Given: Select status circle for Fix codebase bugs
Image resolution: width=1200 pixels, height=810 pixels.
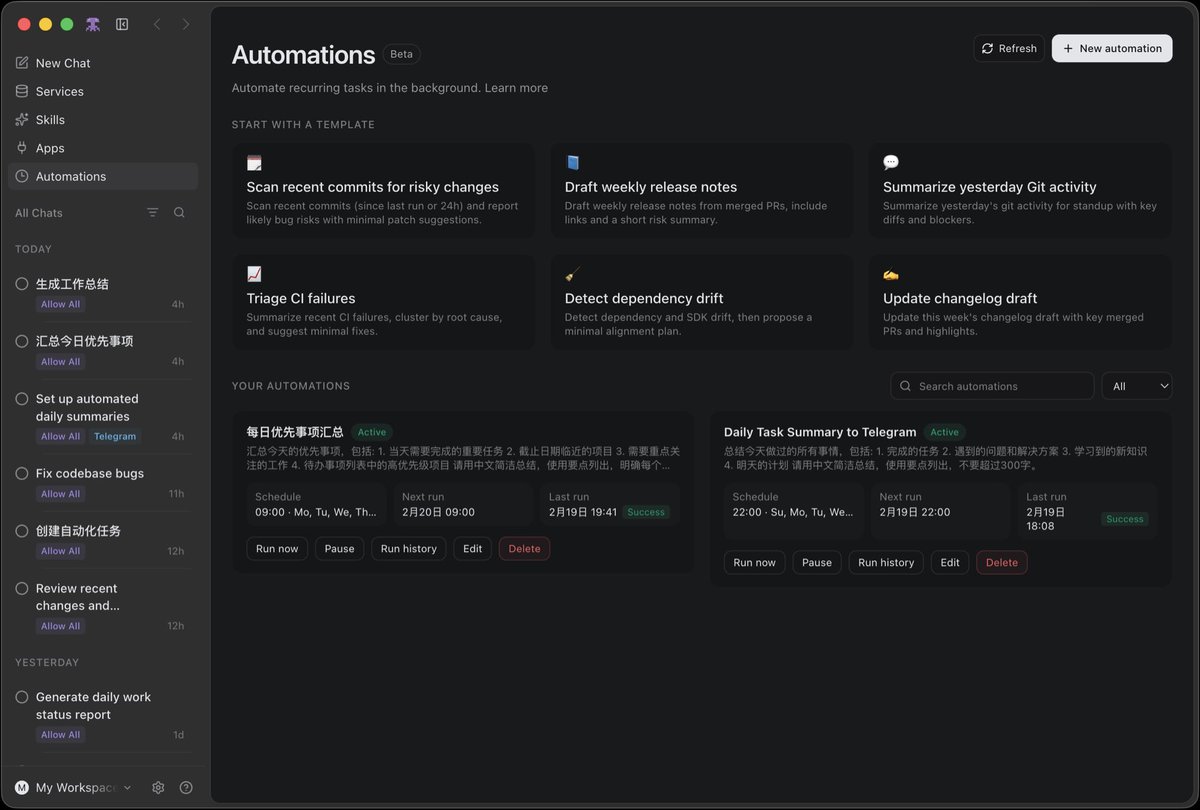Looking at the screenshot, I should [x=22, y=473].
